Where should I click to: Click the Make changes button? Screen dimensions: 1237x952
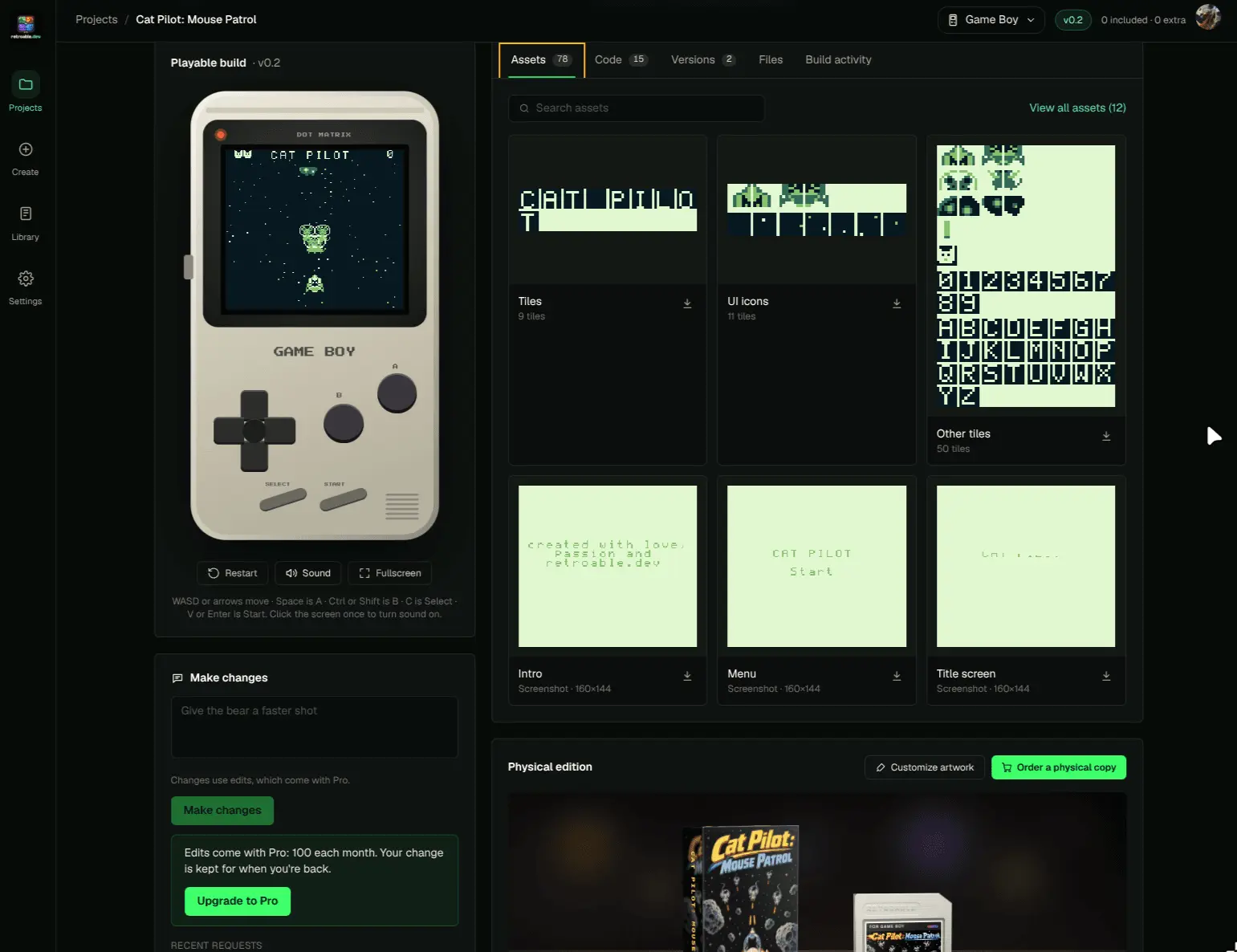pyautogui.click(x=222, y=811)
